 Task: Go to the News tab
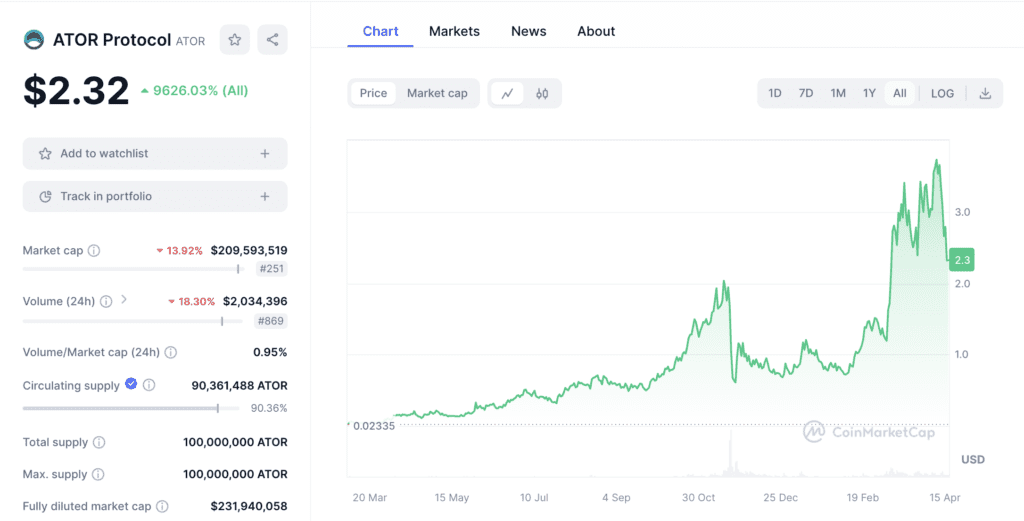tap(528, 31)
